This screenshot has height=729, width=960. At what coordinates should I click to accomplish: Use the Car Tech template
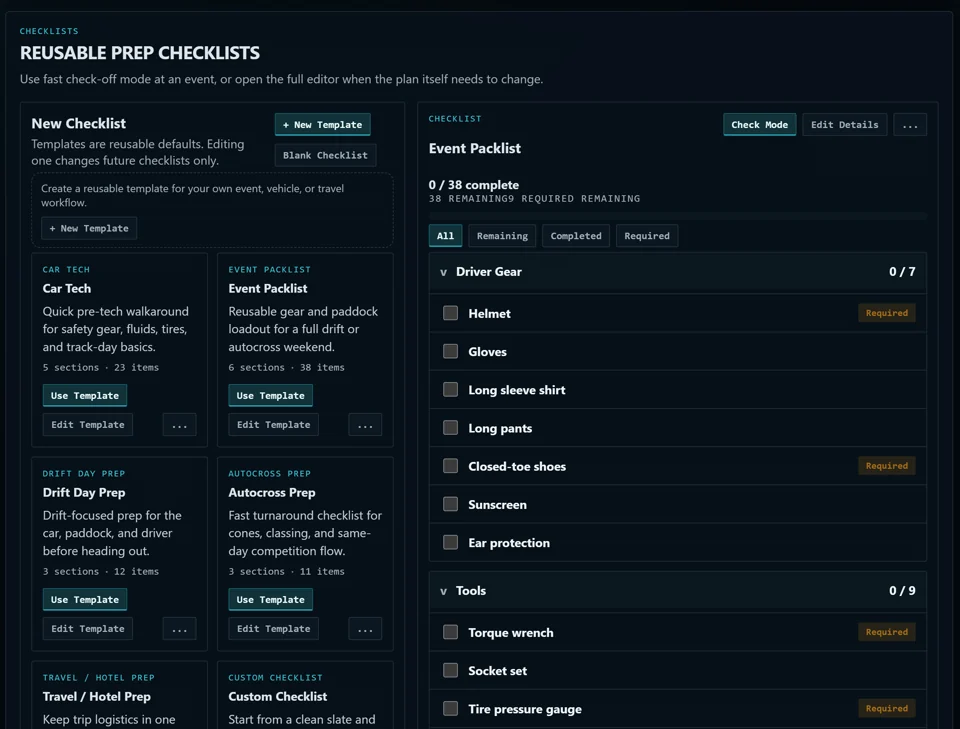[85, 395]
